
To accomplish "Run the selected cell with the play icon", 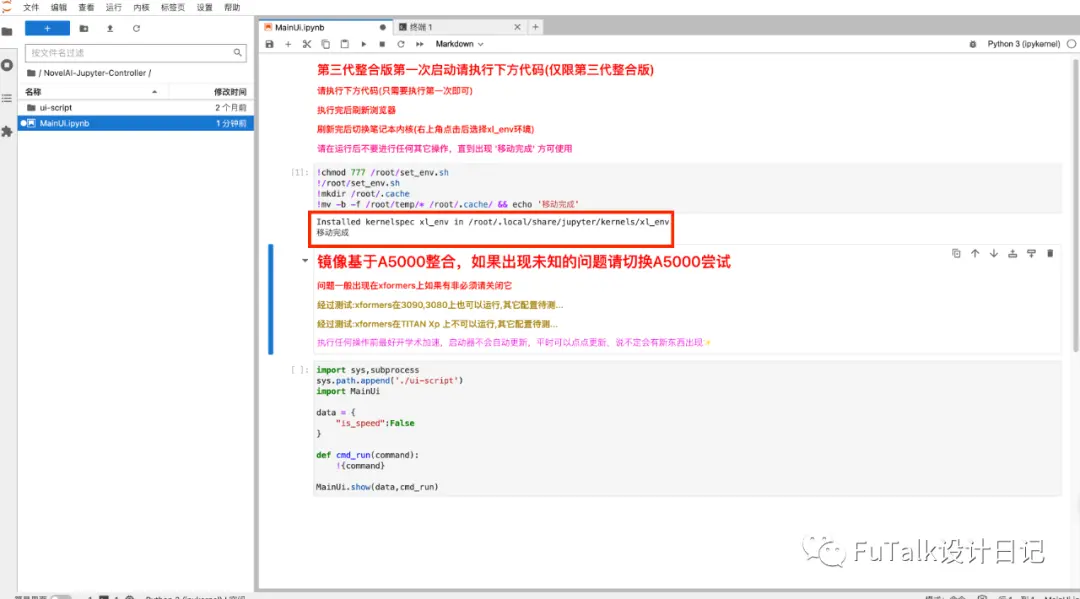I will [x=364, y=44].
